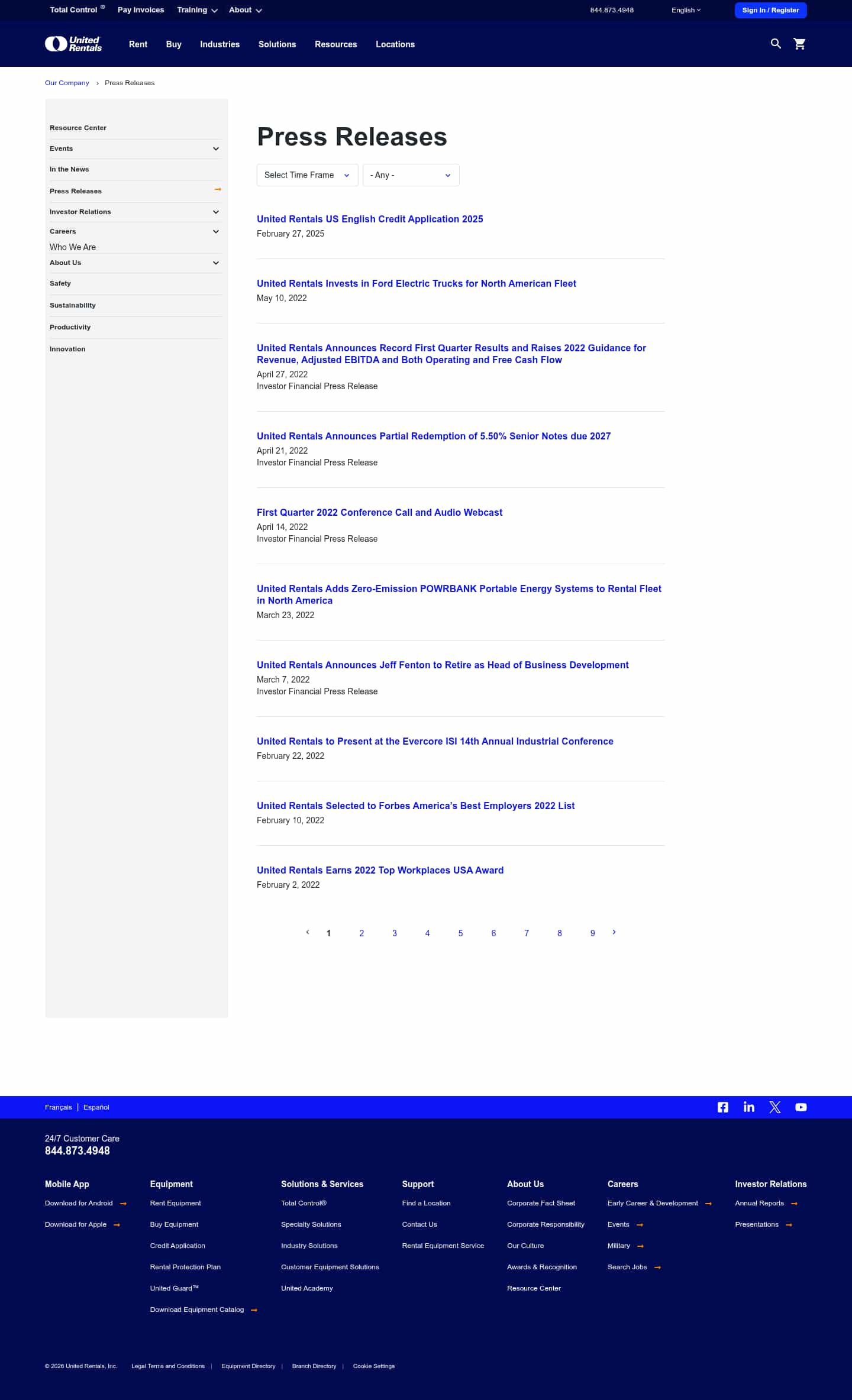Open US English Credit Application 2025 release
852x1400 pixels.
(x=370, y=219)
